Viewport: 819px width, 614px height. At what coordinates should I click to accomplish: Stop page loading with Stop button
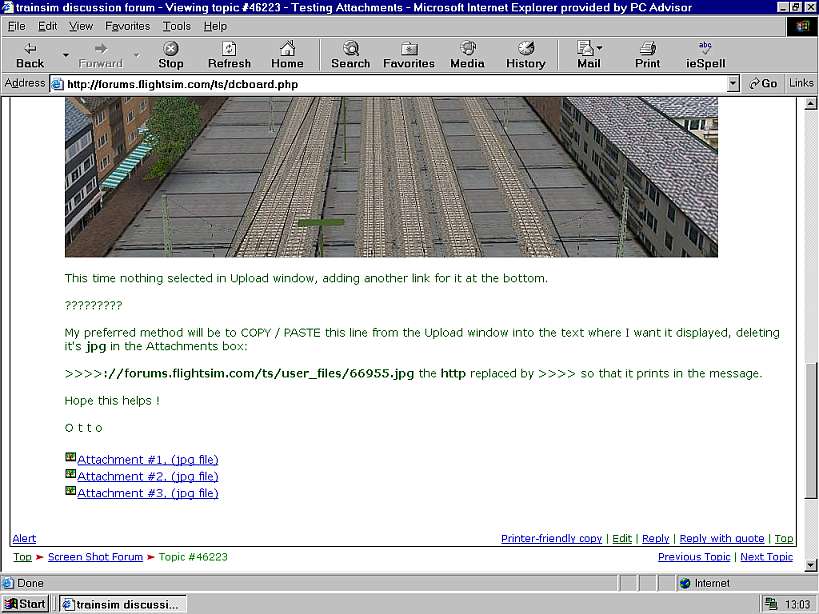click(x=170, y=55)
